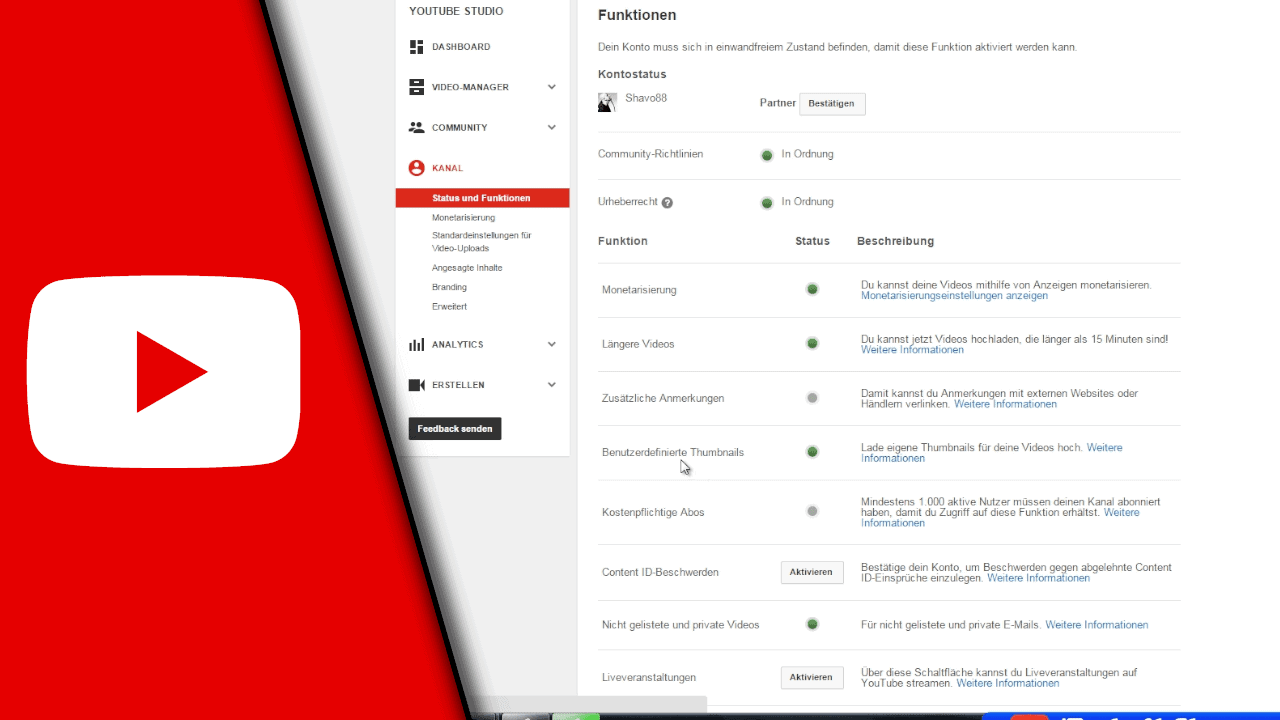Click In Ordnung beside Community-Richtlinien
The width and height of the screenshot is (1280, 720).
807,154
